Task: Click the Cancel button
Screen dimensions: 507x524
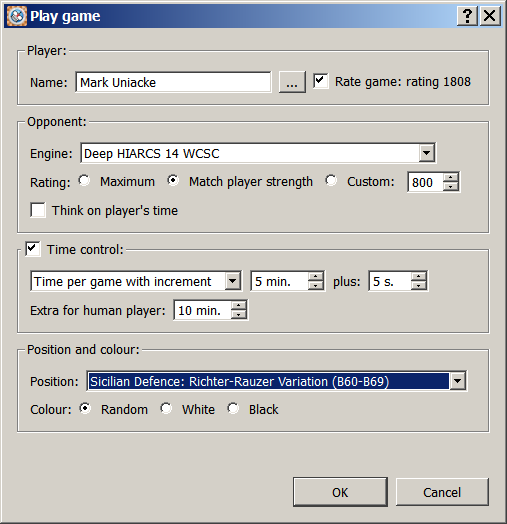Action: 442,492
